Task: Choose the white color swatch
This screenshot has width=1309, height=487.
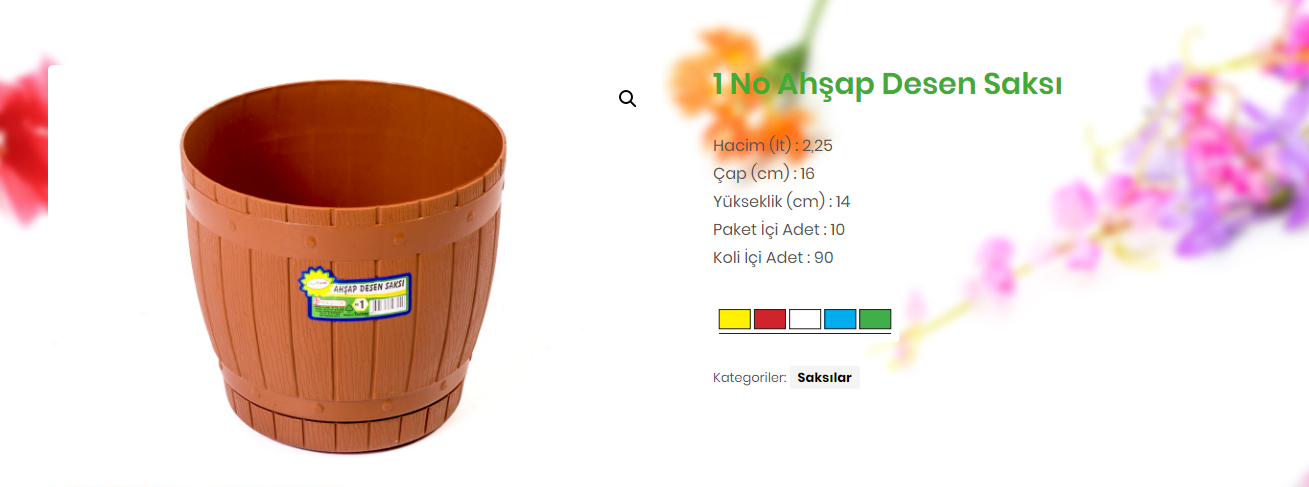Action: (805, 319)
